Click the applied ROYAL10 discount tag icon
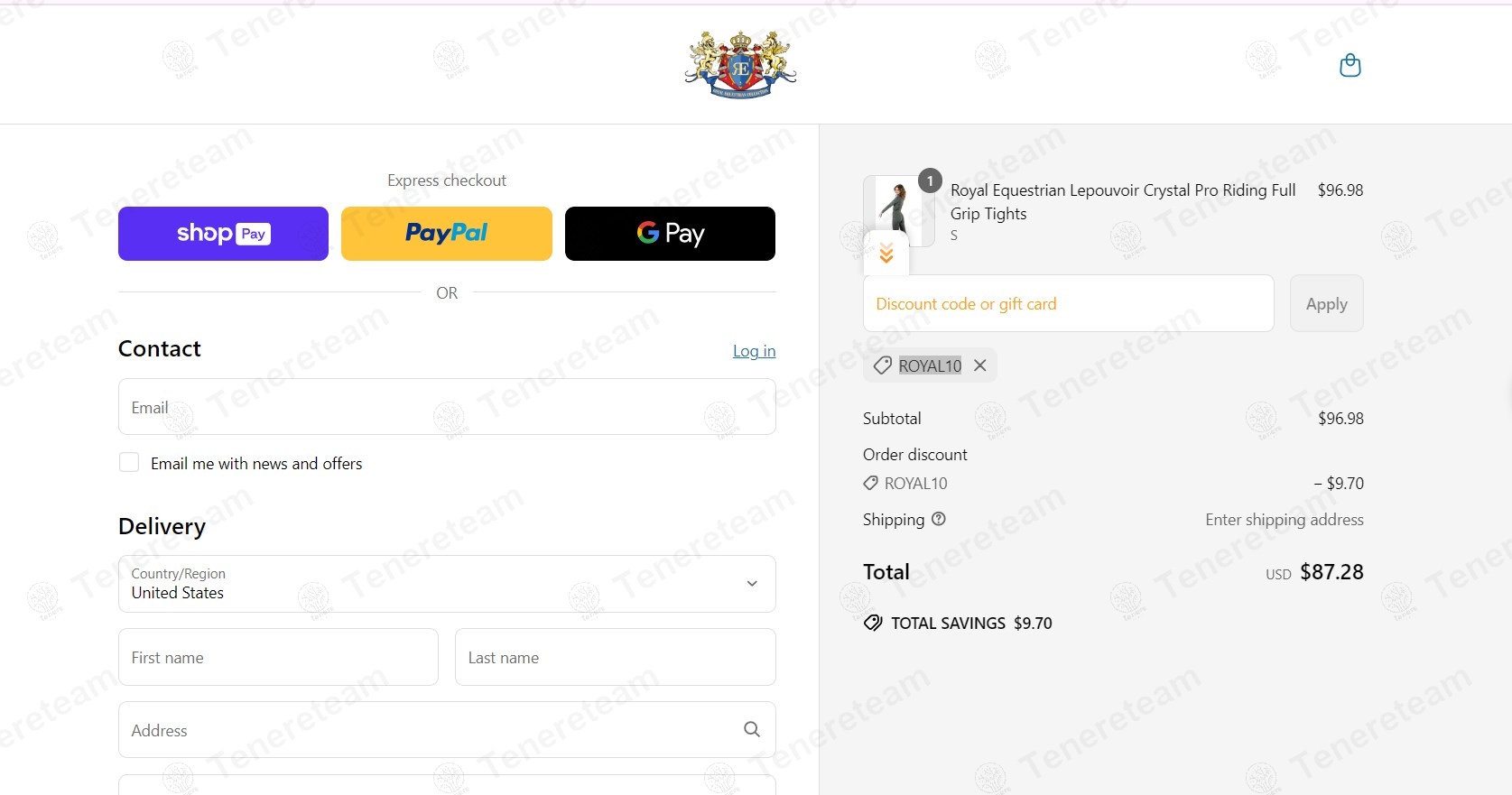 click(883, 365)
